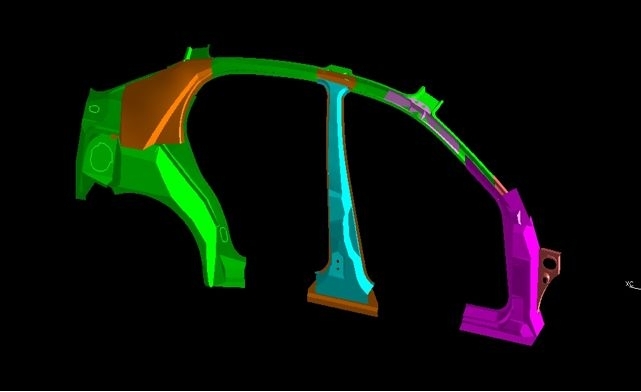
Task: Select the orange base plate under B-pillar
Action: click(343, 303)
